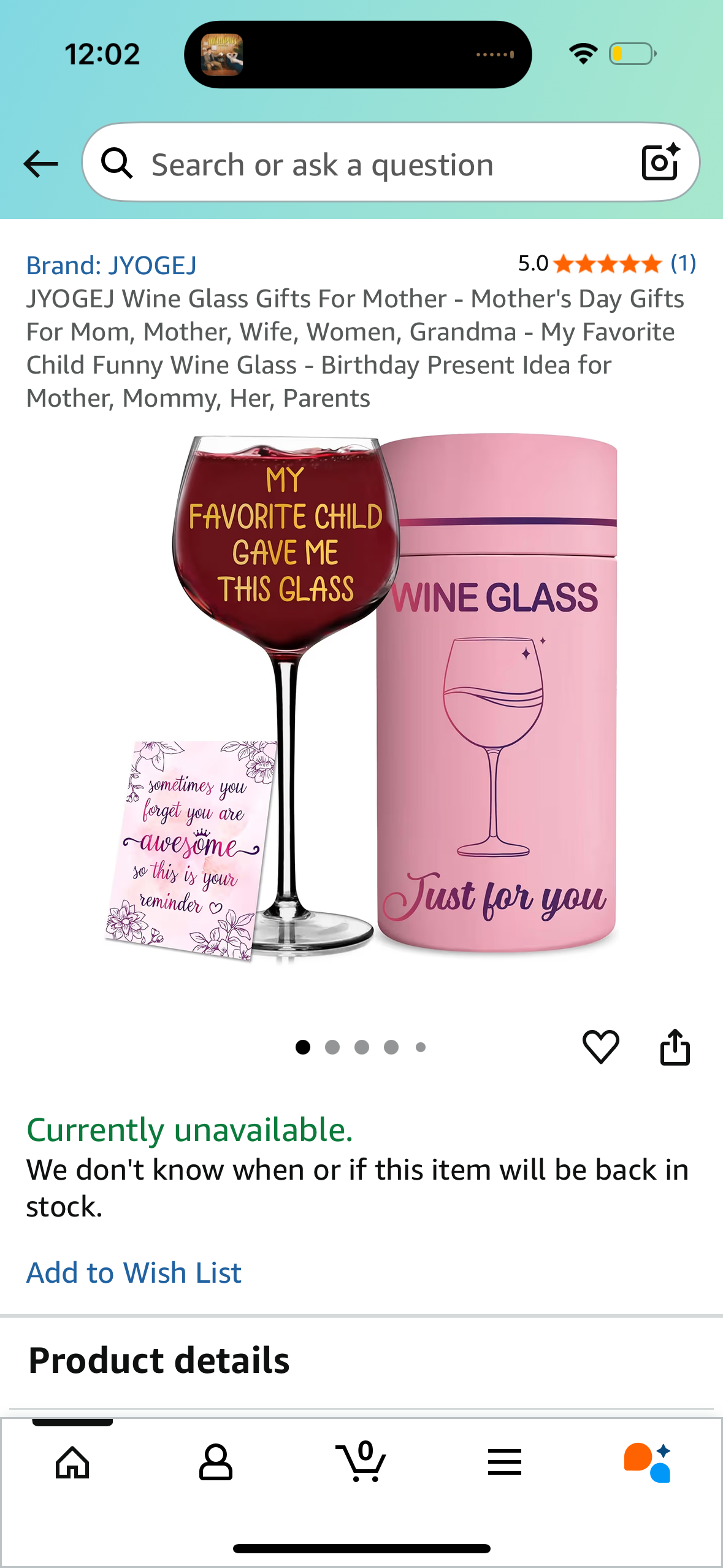Tap the magnifying glass search icon
723x1568 pixels.
point(117,163)
